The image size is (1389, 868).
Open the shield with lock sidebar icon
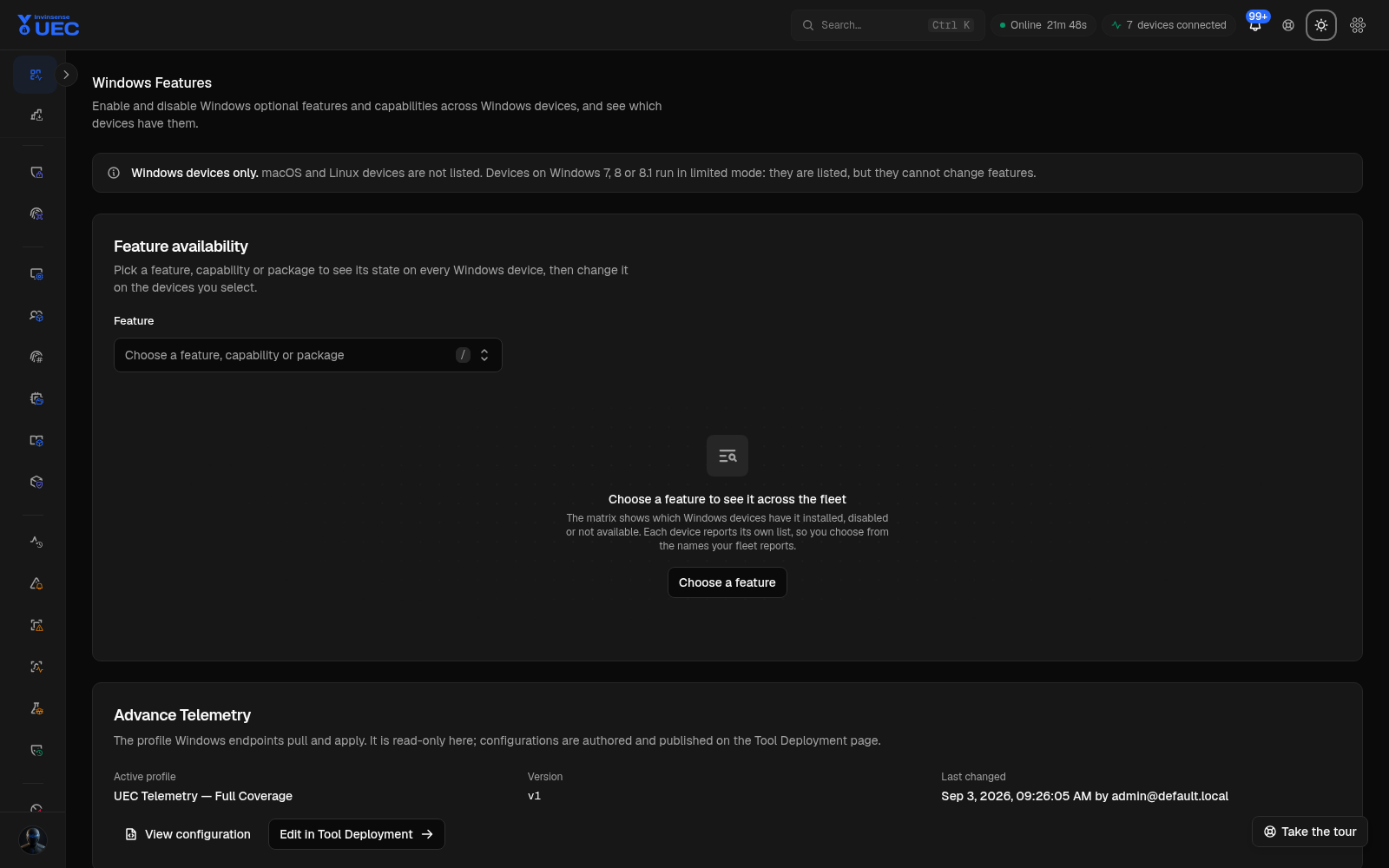[x=36, y=173]
